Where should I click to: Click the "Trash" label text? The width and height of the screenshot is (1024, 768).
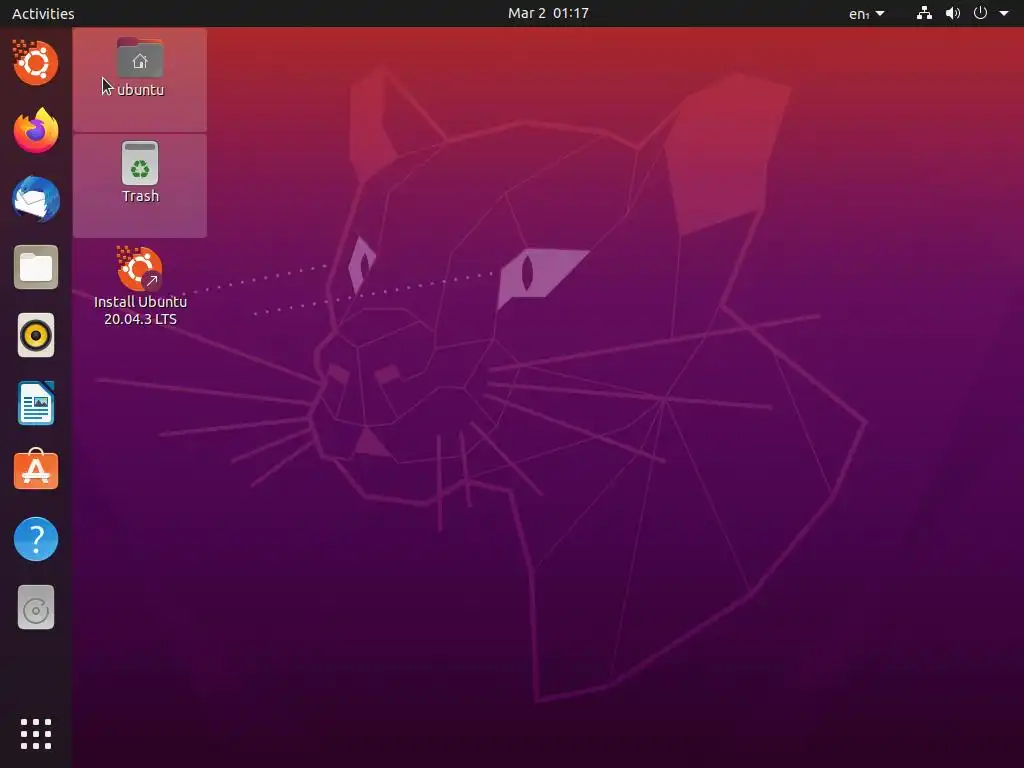pos(140,196)
